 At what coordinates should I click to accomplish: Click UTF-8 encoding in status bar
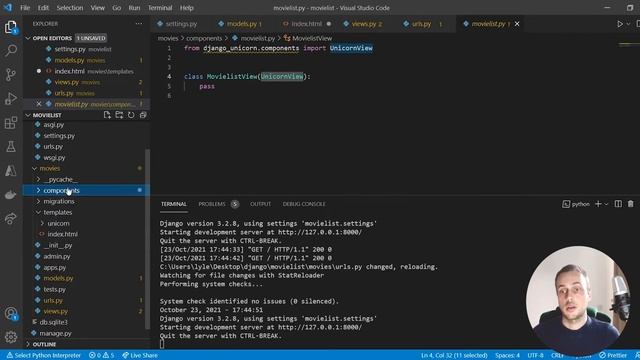[x=535, y=355]
